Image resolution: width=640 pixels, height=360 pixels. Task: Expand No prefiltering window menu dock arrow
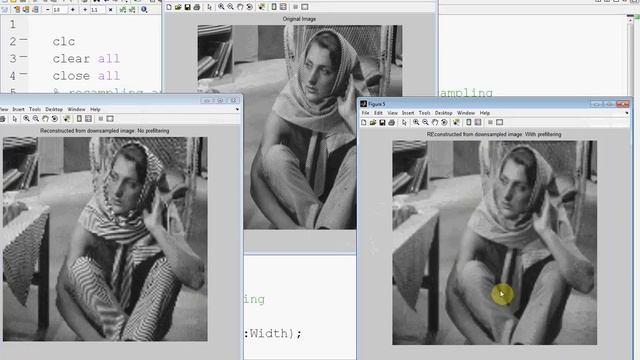(237, 109)
